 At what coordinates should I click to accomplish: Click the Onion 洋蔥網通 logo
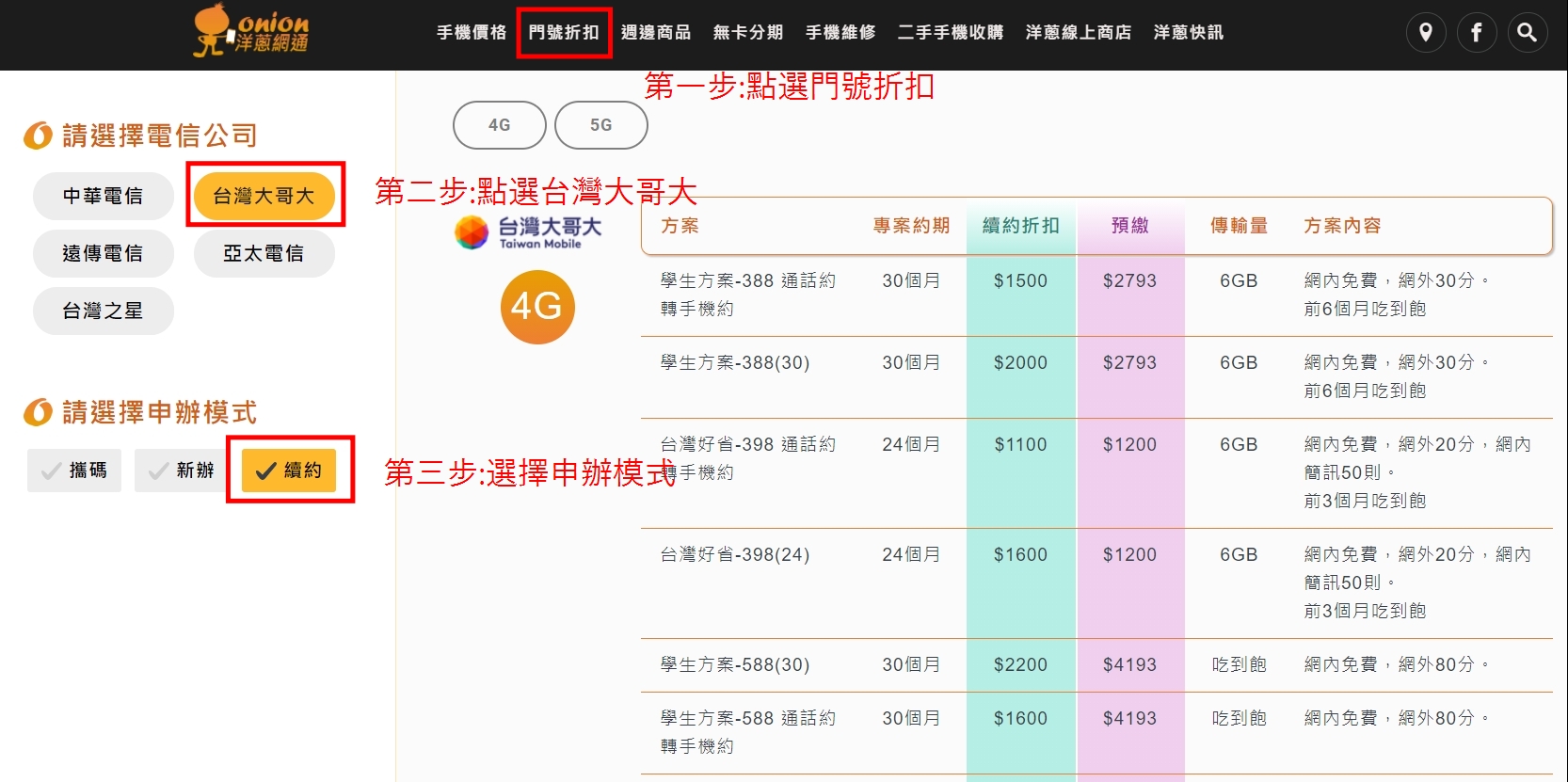click(250, 30)
